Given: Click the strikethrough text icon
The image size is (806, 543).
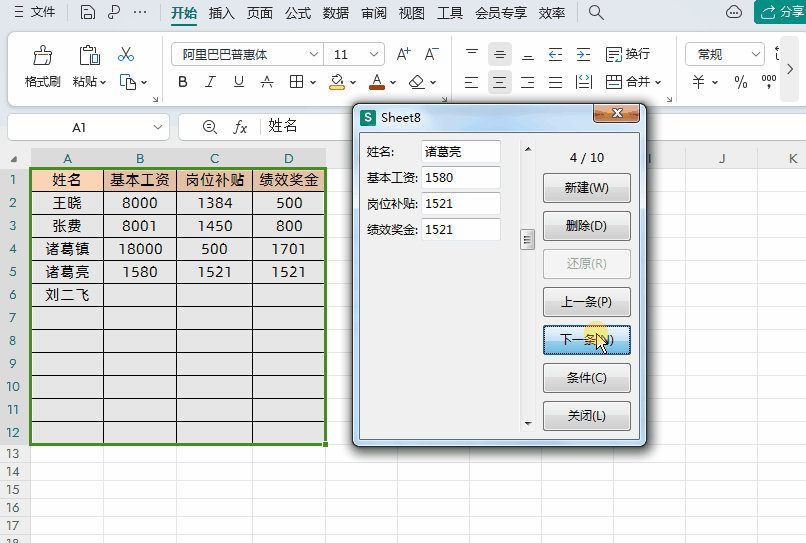Looking at the screenshot, I should click(x=267, y=81).
